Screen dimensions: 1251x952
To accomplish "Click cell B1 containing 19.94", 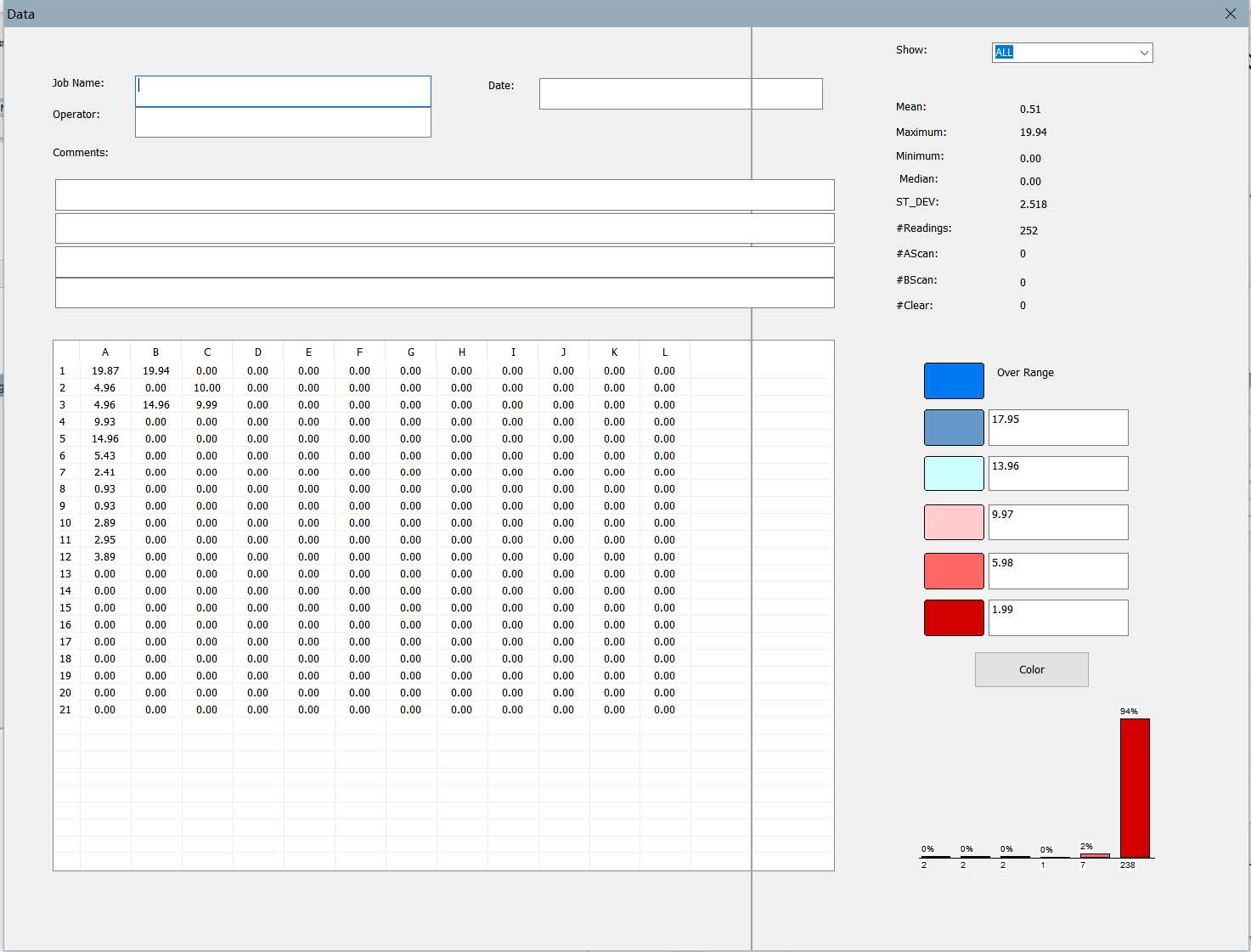I will coord(156,371).
